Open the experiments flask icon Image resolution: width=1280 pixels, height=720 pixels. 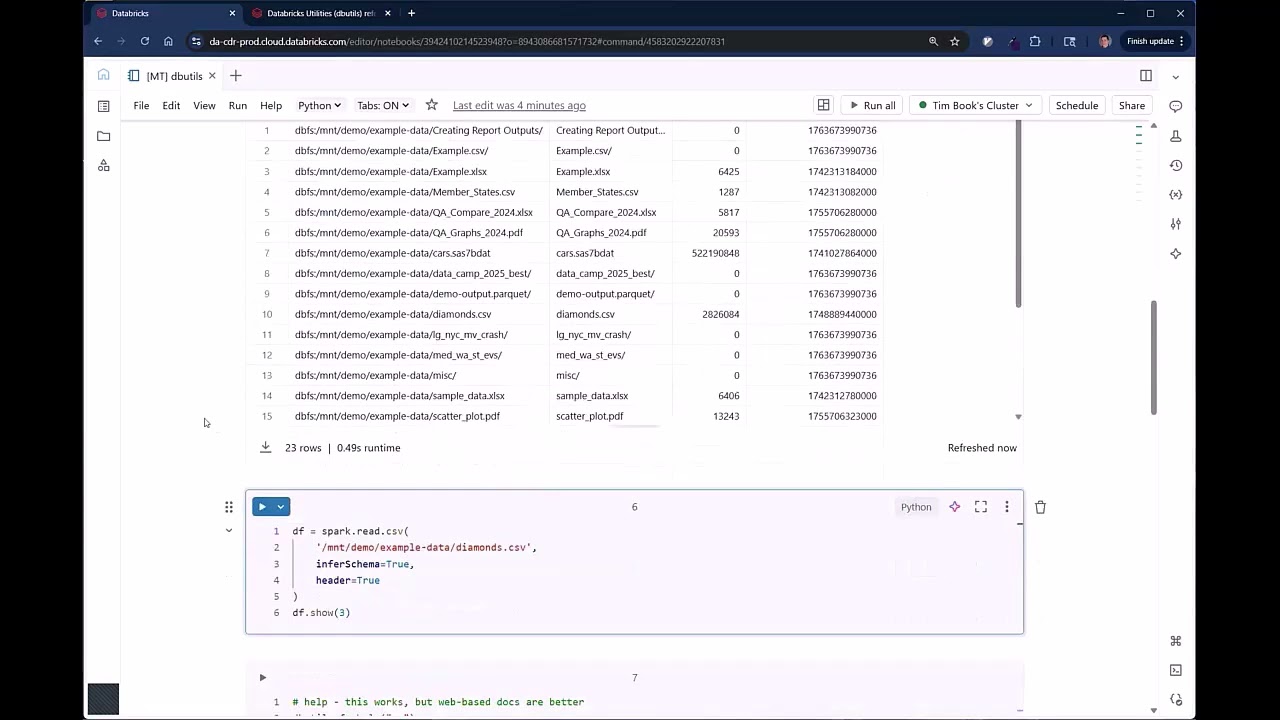(1176, 136)
